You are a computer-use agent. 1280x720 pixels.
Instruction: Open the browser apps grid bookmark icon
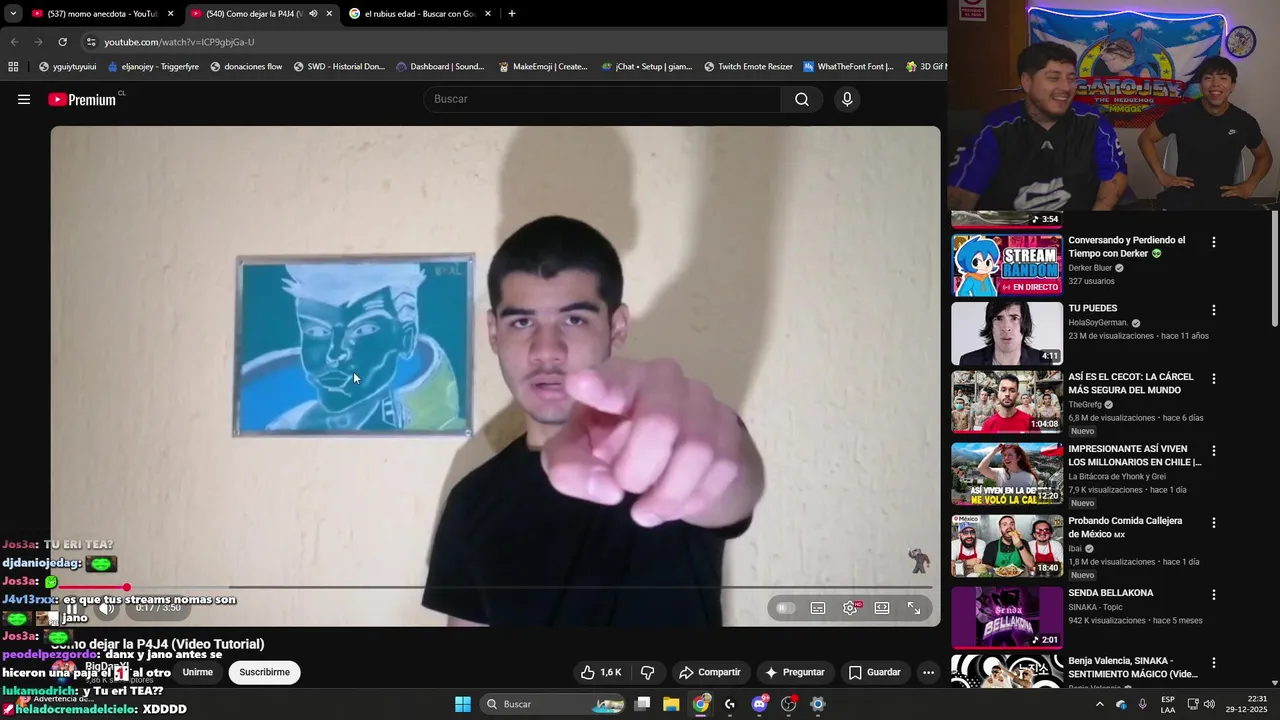coord(13,67)
